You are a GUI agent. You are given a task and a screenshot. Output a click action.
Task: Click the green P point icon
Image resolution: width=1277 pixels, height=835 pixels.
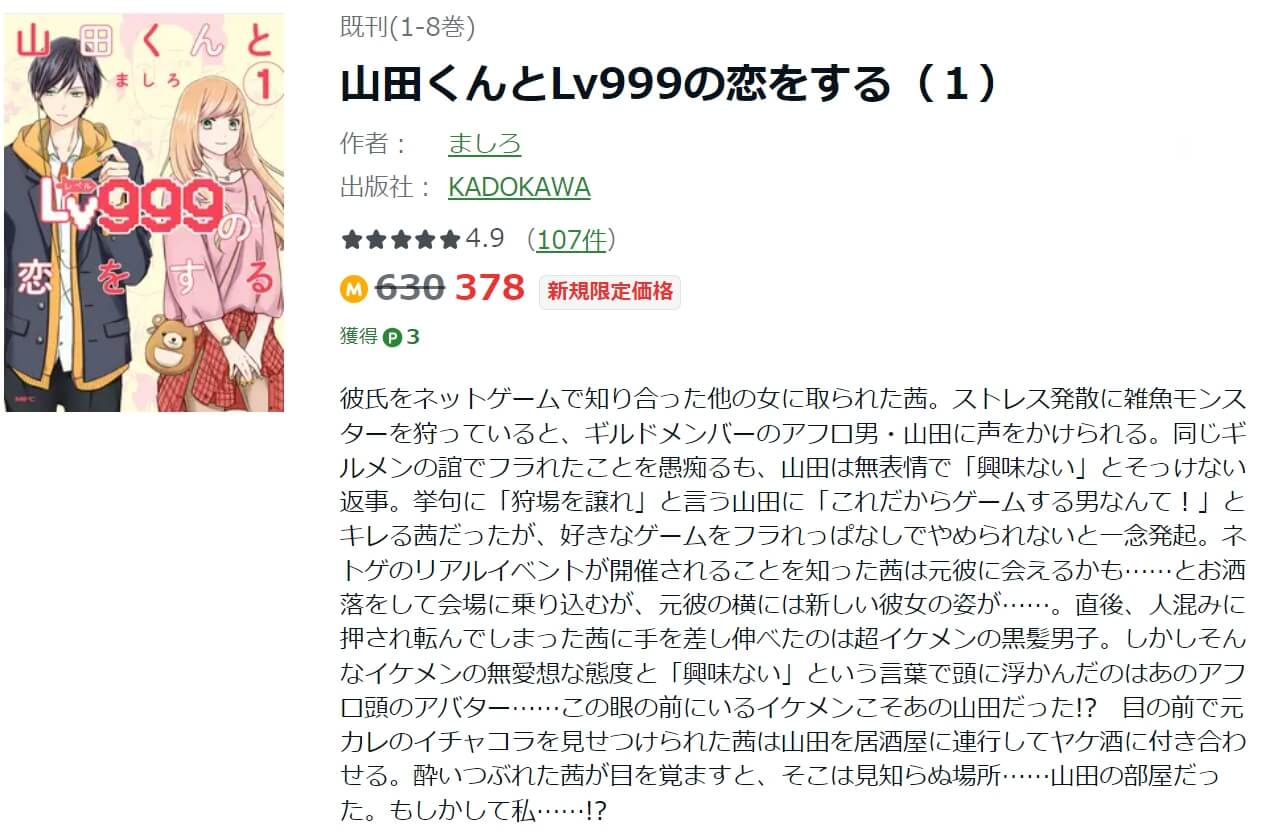(393, 337)
